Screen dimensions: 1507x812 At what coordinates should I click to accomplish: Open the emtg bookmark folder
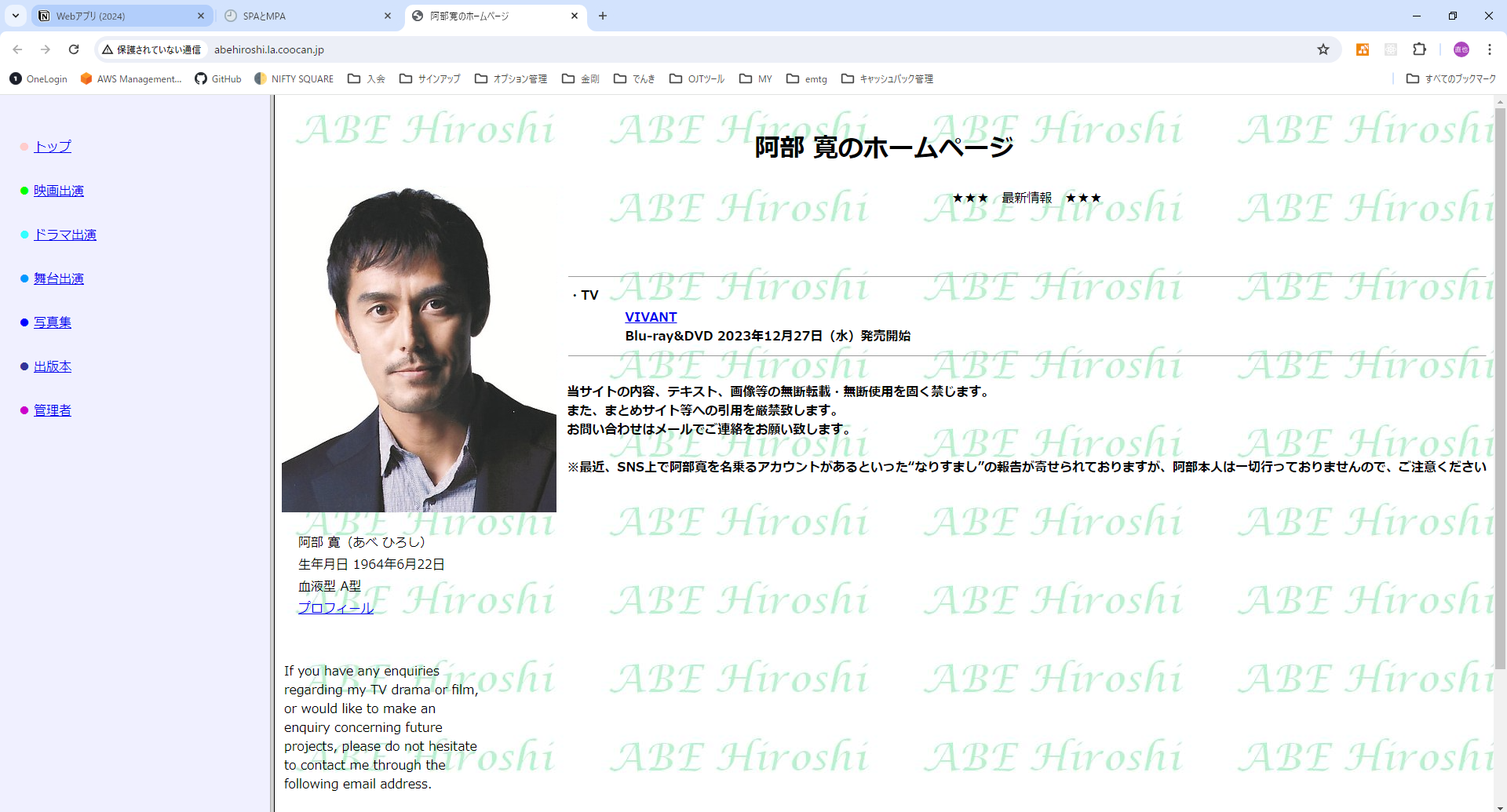(807, 78)
